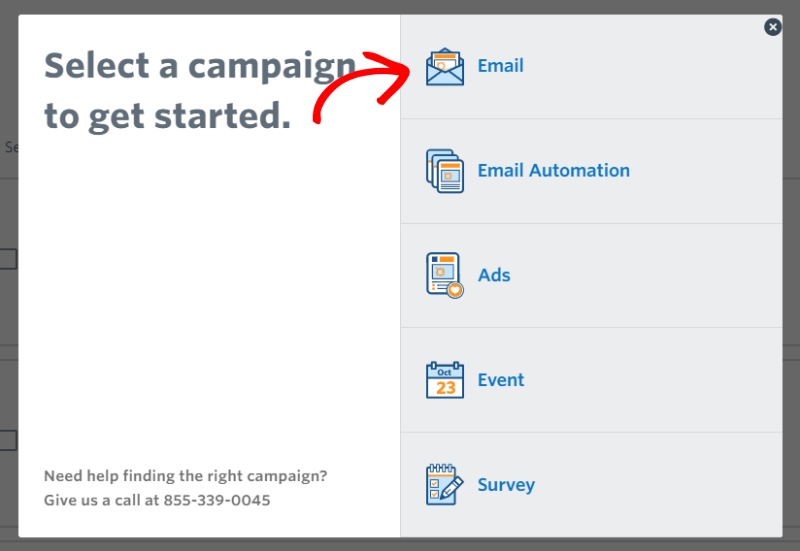Viewport: 800px width, 551px height.
Task: Close the campaign selection dialog
Action: point(772,27)
